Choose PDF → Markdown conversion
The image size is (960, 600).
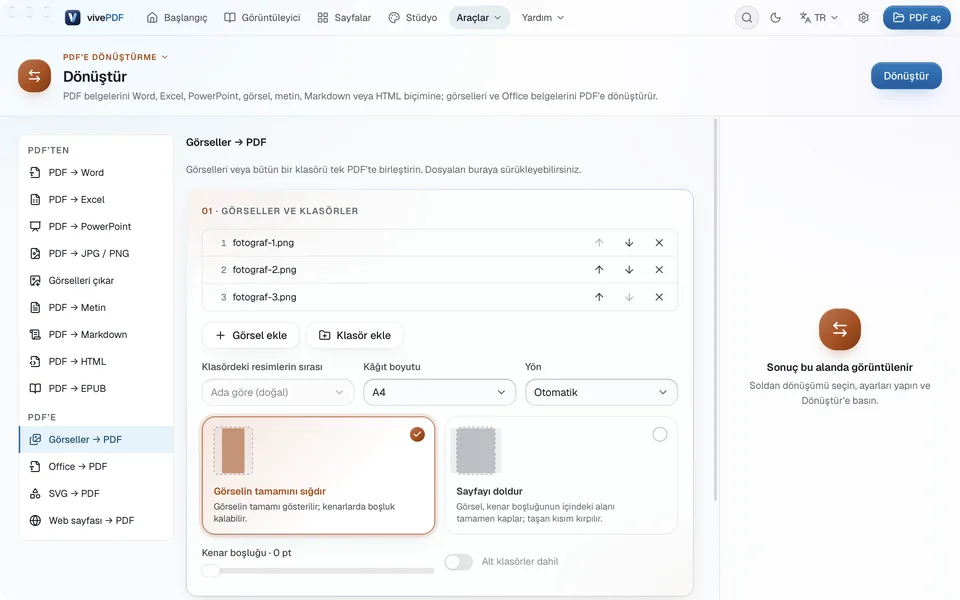tap(96, 334)
